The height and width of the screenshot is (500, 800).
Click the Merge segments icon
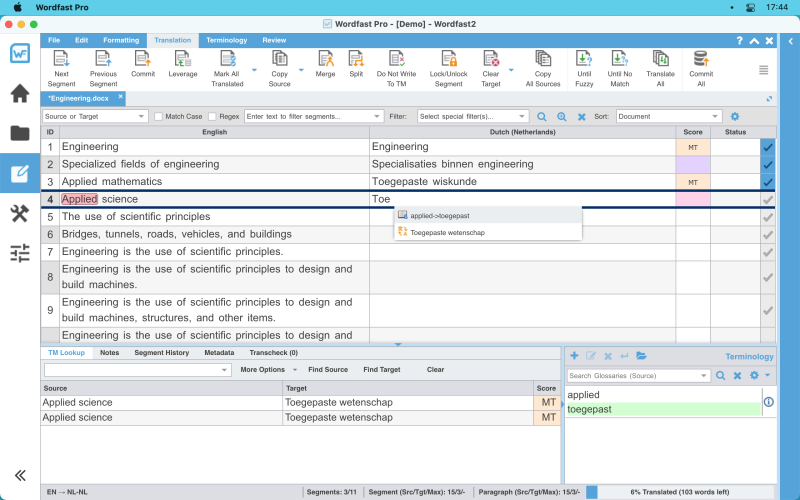pyautogui.click(x=325, y=60)
